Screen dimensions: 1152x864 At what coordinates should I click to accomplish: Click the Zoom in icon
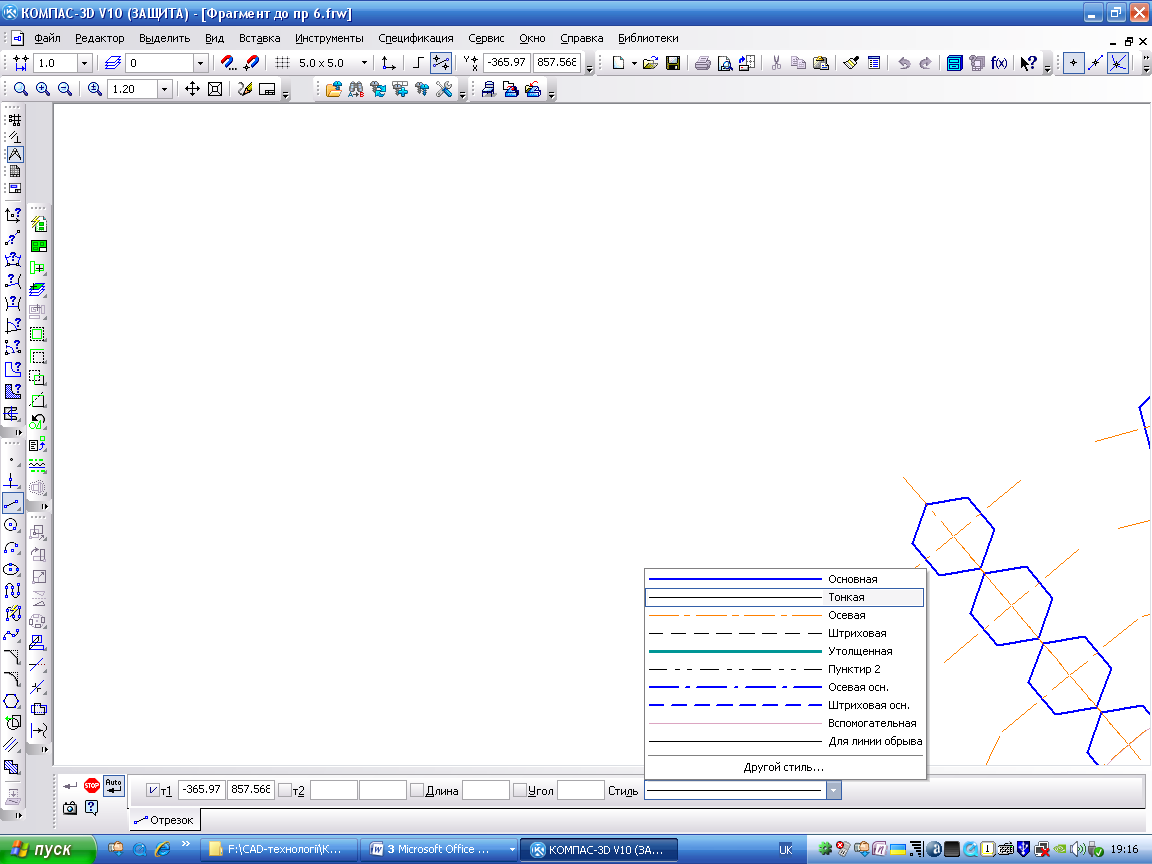pyautogui.click(x=43, y=89)
